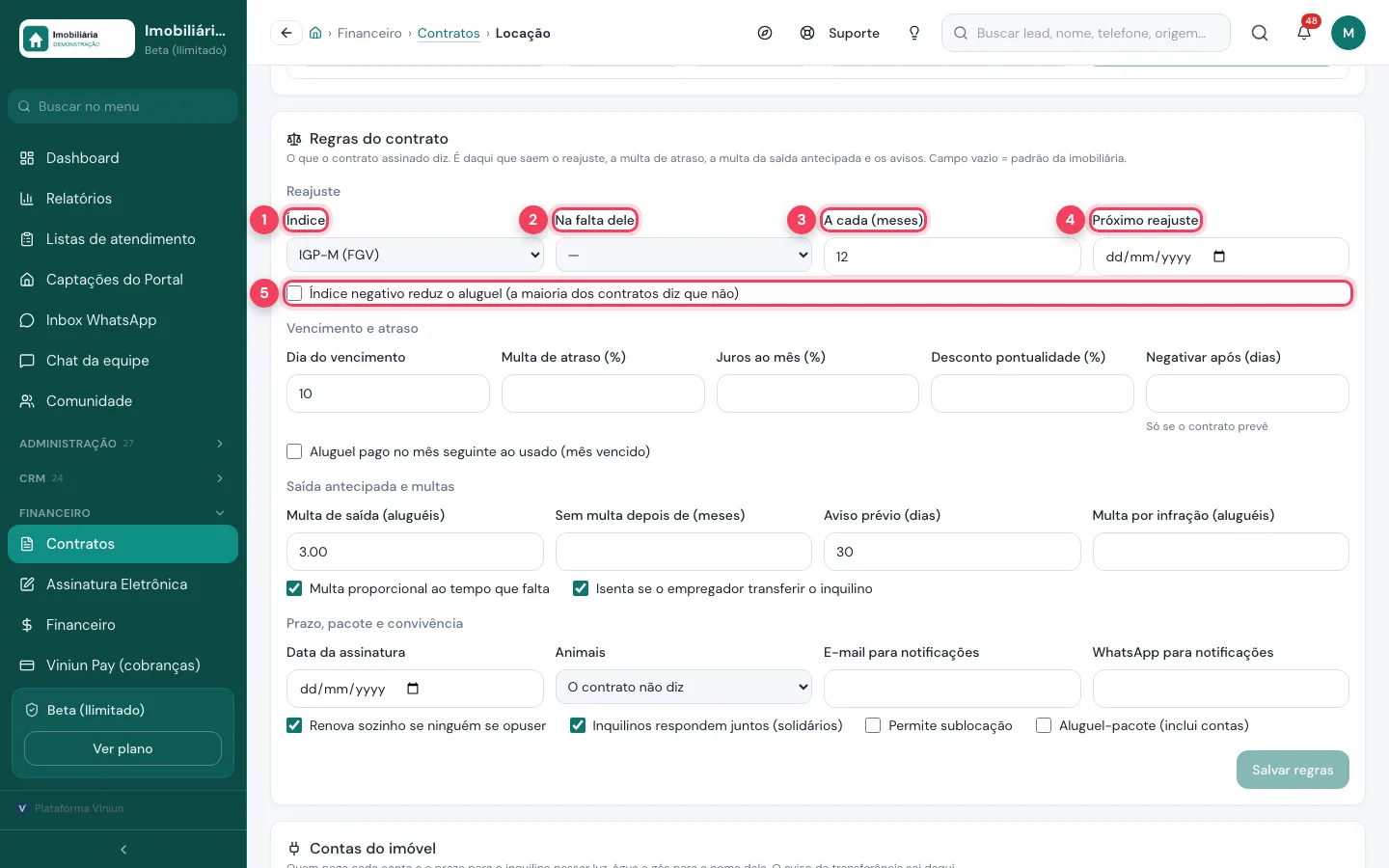Open calendar picker for Data da assinatura
Viewport: 1389px width, 868px height.
[x=413, y=689]
